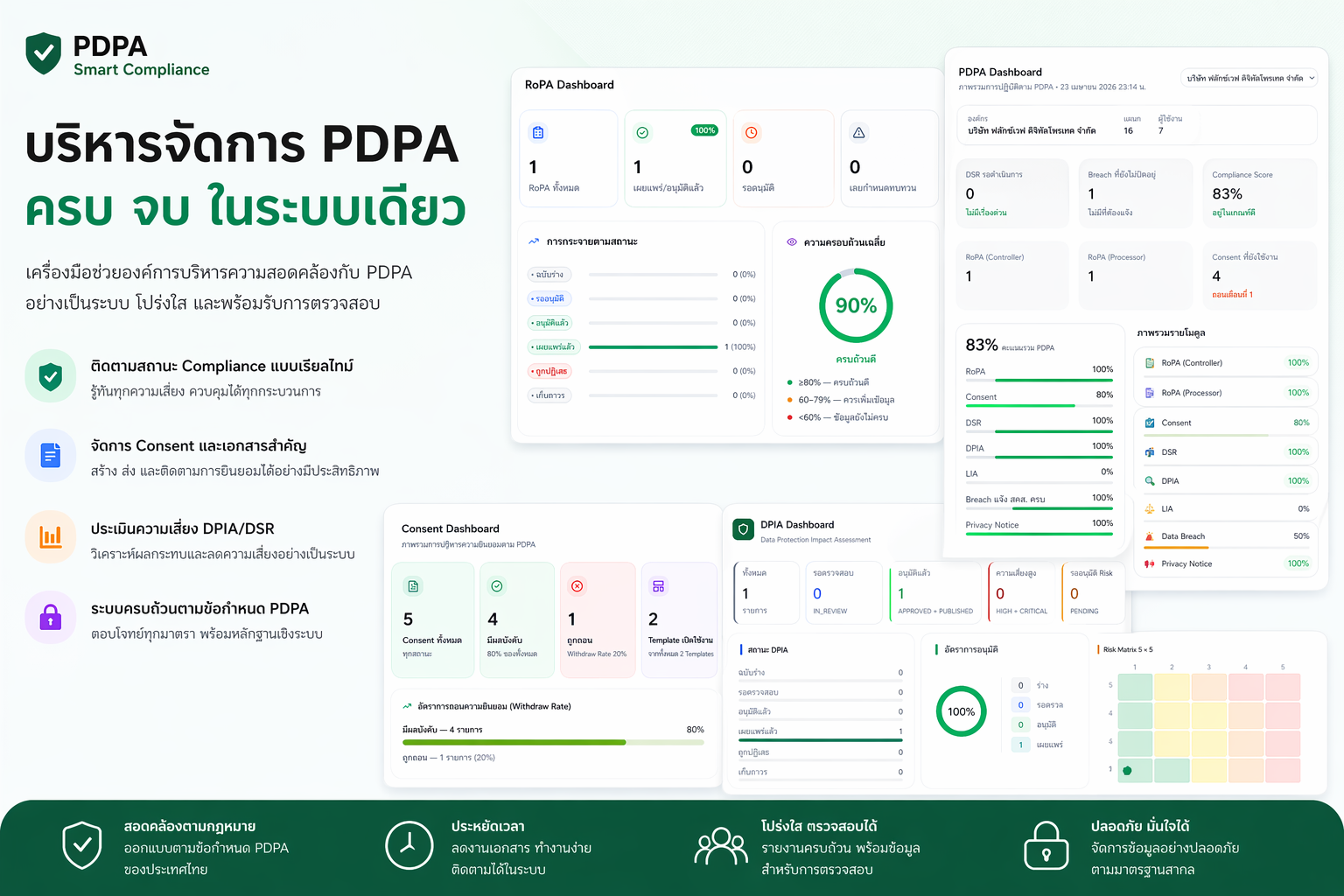Image resolution: width=1344 pixels, height=896 pixels.
Task: Click the DPIA Dashboard green shield icon
Action: tap(743, 529)
